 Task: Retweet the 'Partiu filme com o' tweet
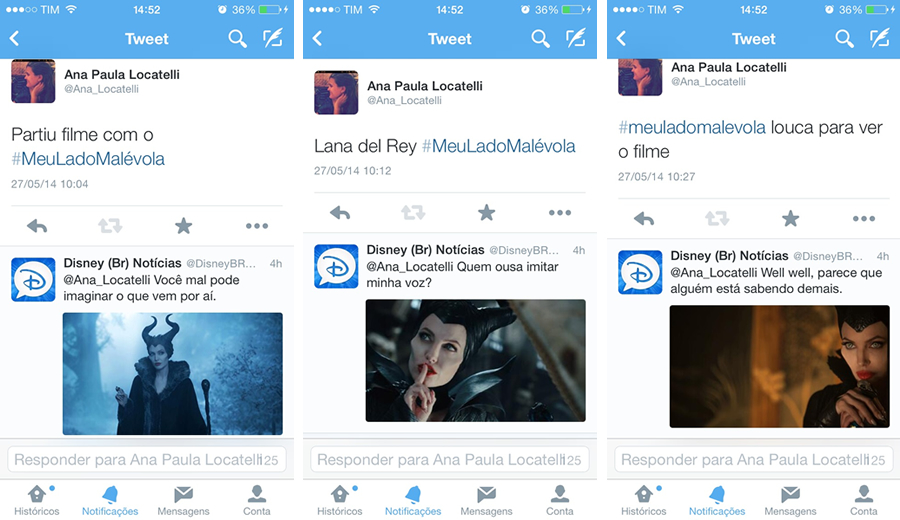110,226
